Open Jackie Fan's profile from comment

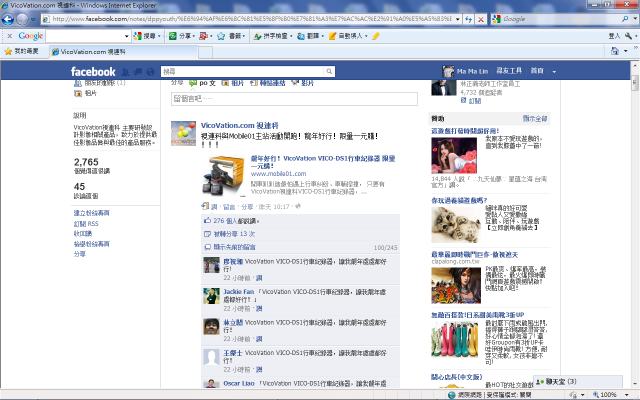coord(238,292)
